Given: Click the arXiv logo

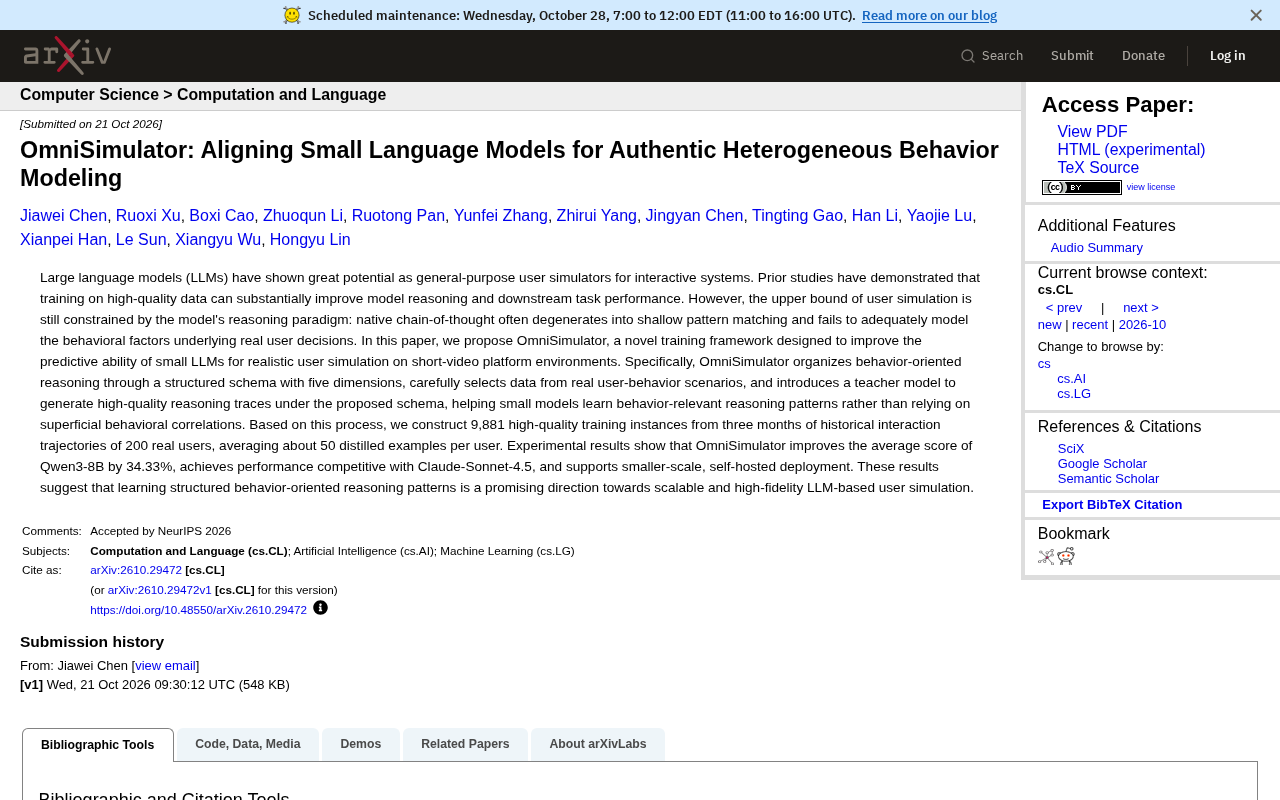Looking at the screenshot, I should pos(67,55).
